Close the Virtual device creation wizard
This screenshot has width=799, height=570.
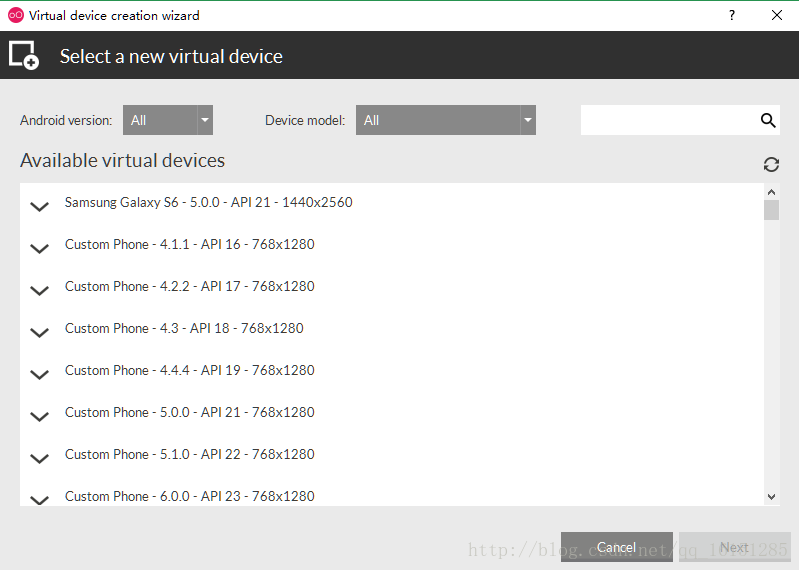tap(777, 15)
